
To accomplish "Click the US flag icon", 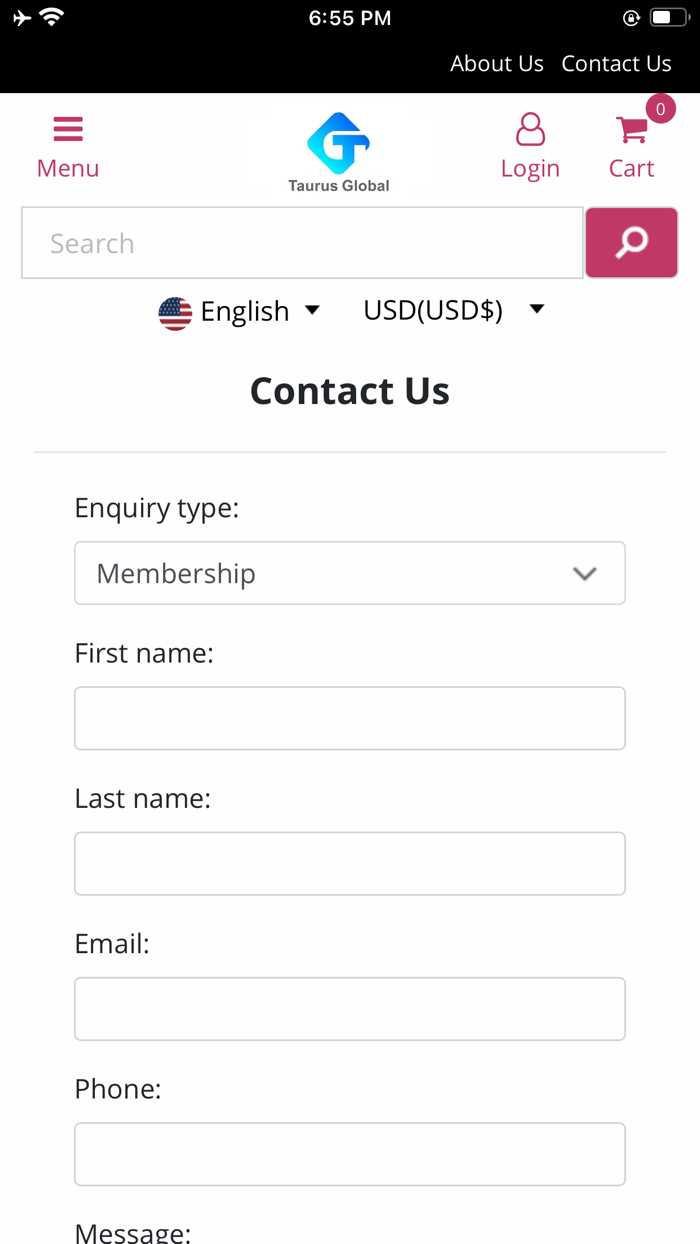I will pyautogui.click(x=175, y=312).
